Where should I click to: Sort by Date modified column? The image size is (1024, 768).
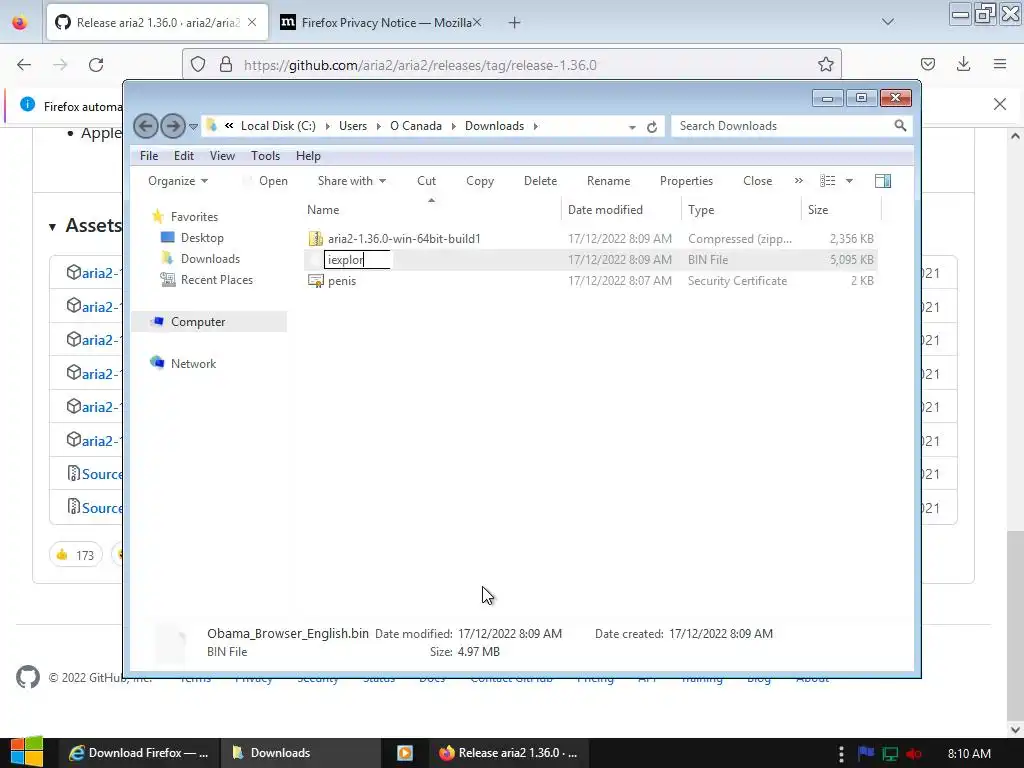[x=620, y=210]
